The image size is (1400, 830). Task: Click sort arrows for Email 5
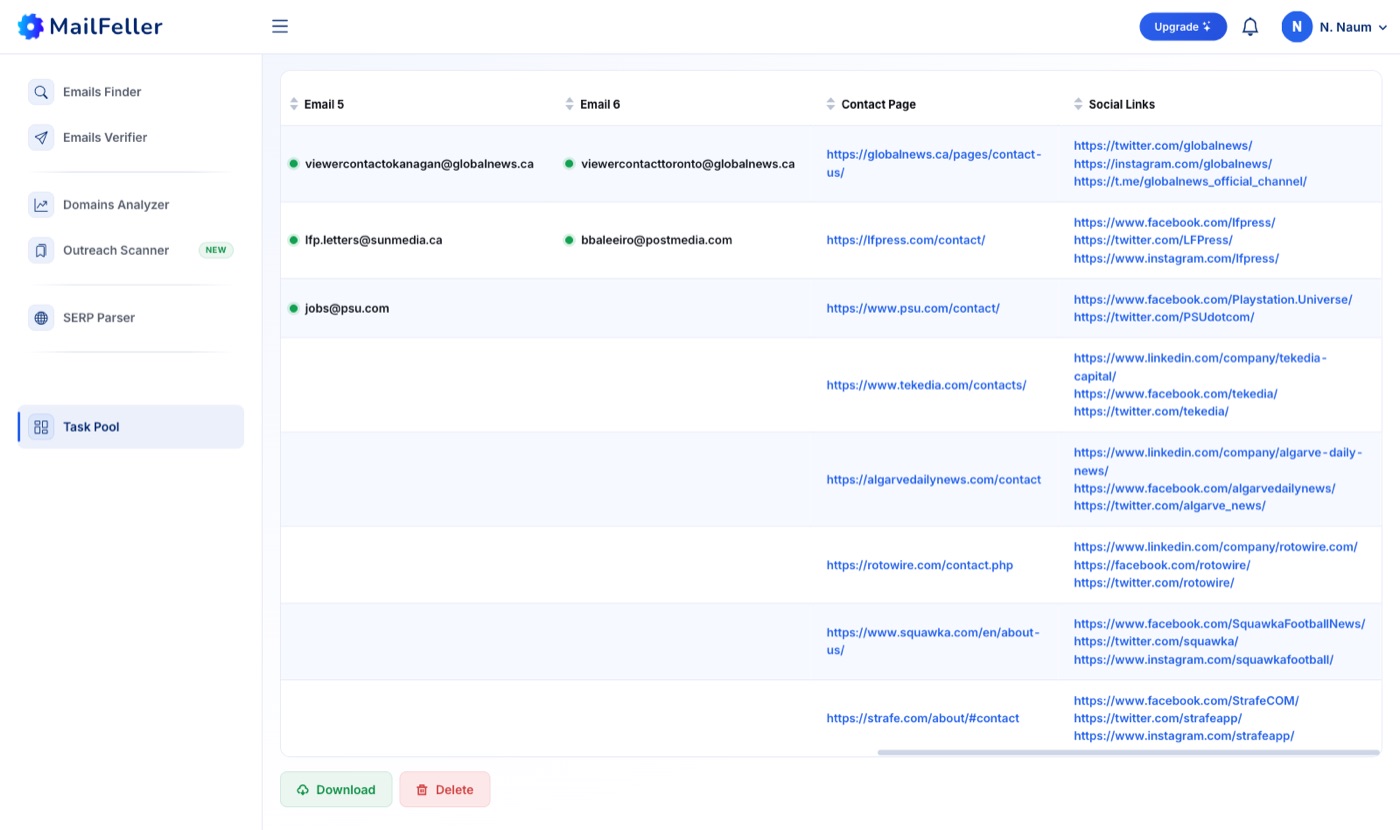(294, 104)
